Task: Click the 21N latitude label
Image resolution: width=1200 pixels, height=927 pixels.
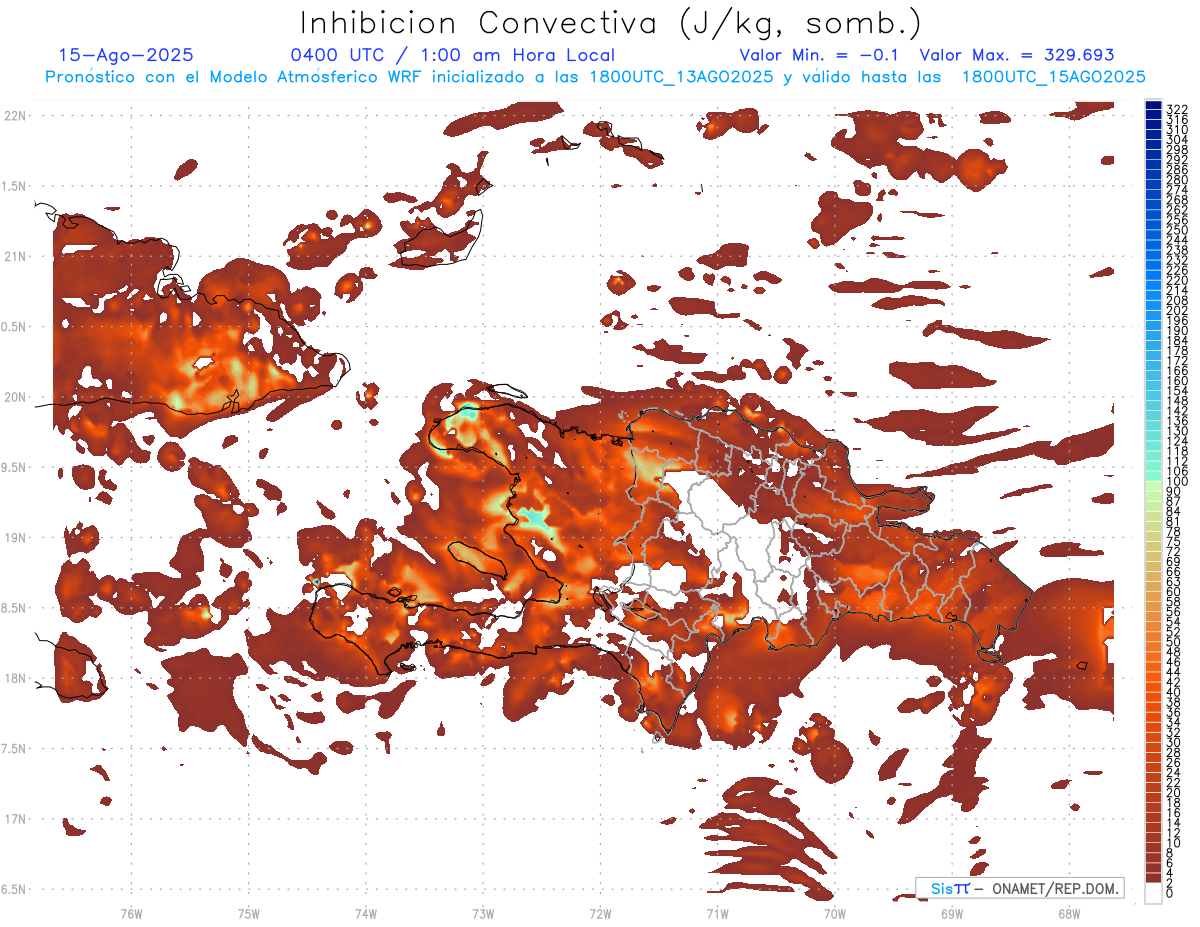Action: tap(15, 256)
